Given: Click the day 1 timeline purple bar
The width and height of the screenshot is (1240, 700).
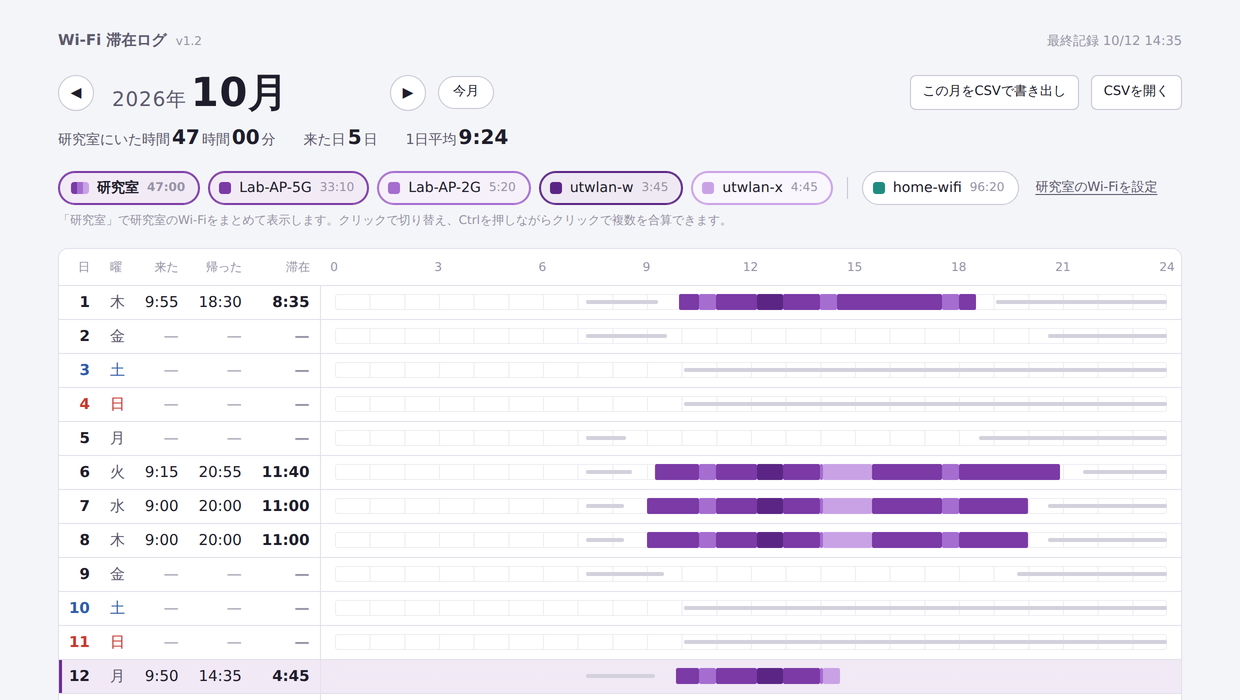Looking at the screenshot, I should [827, 302].
